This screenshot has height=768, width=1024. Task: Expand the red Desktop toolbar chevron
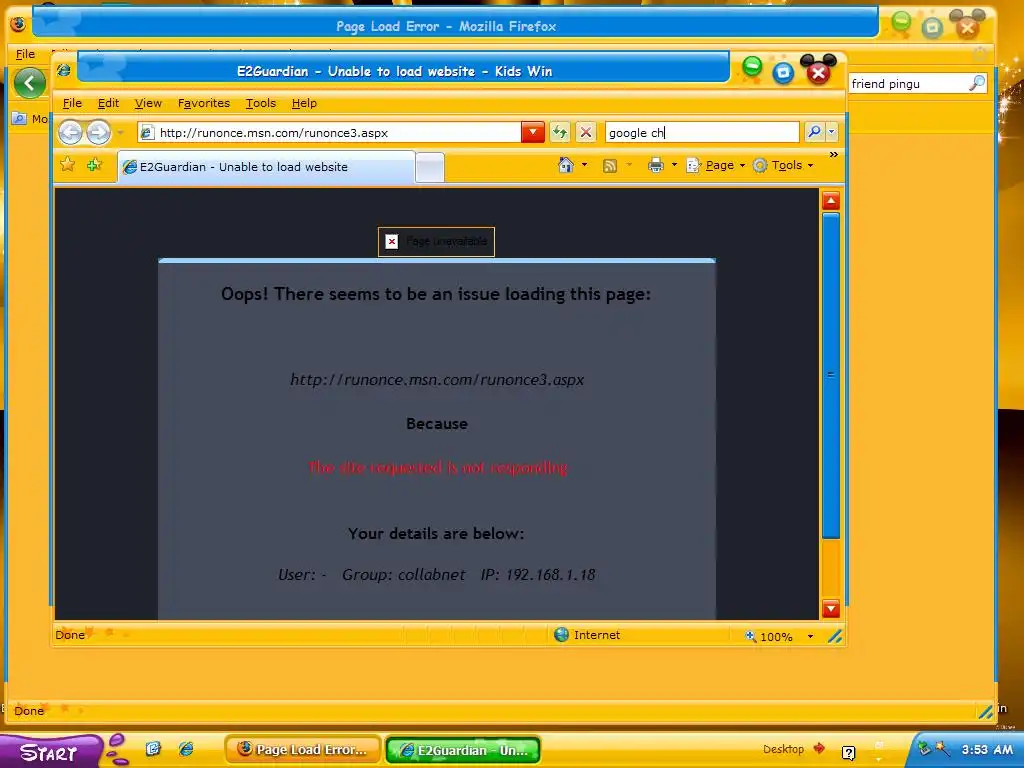(x=819, y=748)
